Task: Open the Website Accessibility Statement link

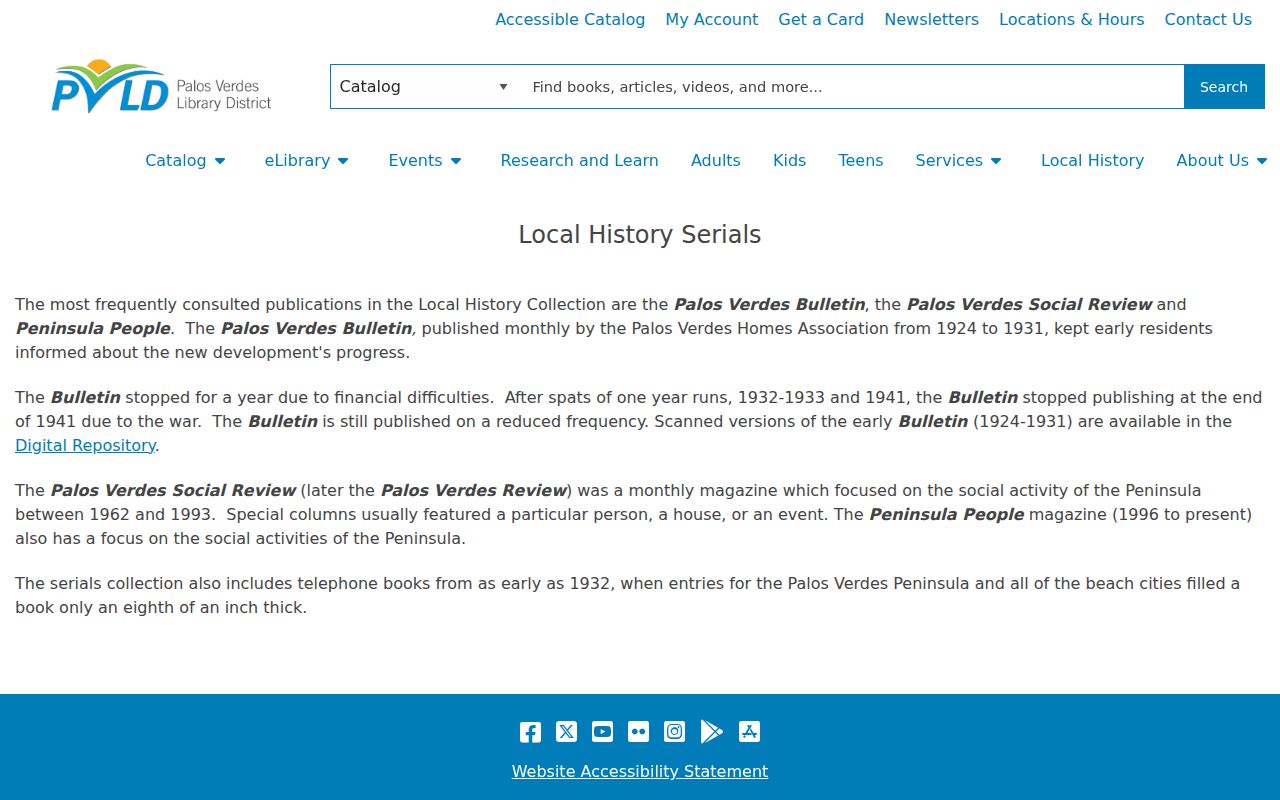Action: pos(640,771)
